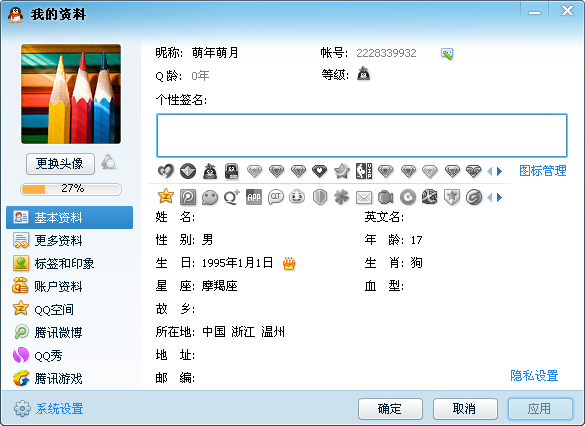Switch to 标签和印象 tab
Screen dimensions: 585x426
[69, 263]
